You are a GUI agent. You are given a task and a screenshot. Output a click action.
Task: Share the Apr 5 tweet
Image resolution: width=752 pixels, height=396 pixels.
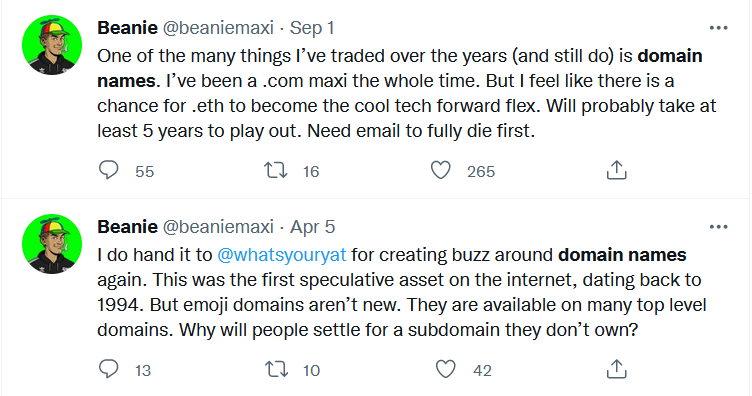616,369
